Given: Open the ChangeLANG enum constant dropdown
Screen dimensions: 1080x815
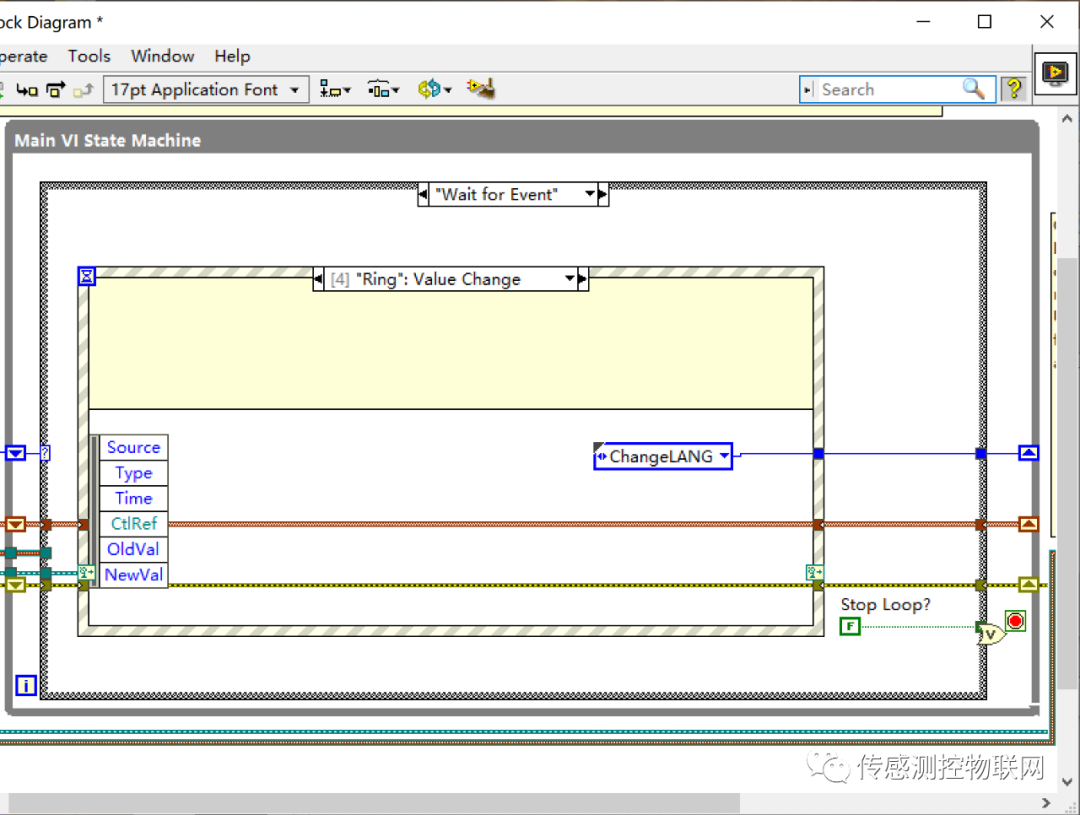Looking at the screenshot, I should [x=724, y=457].
